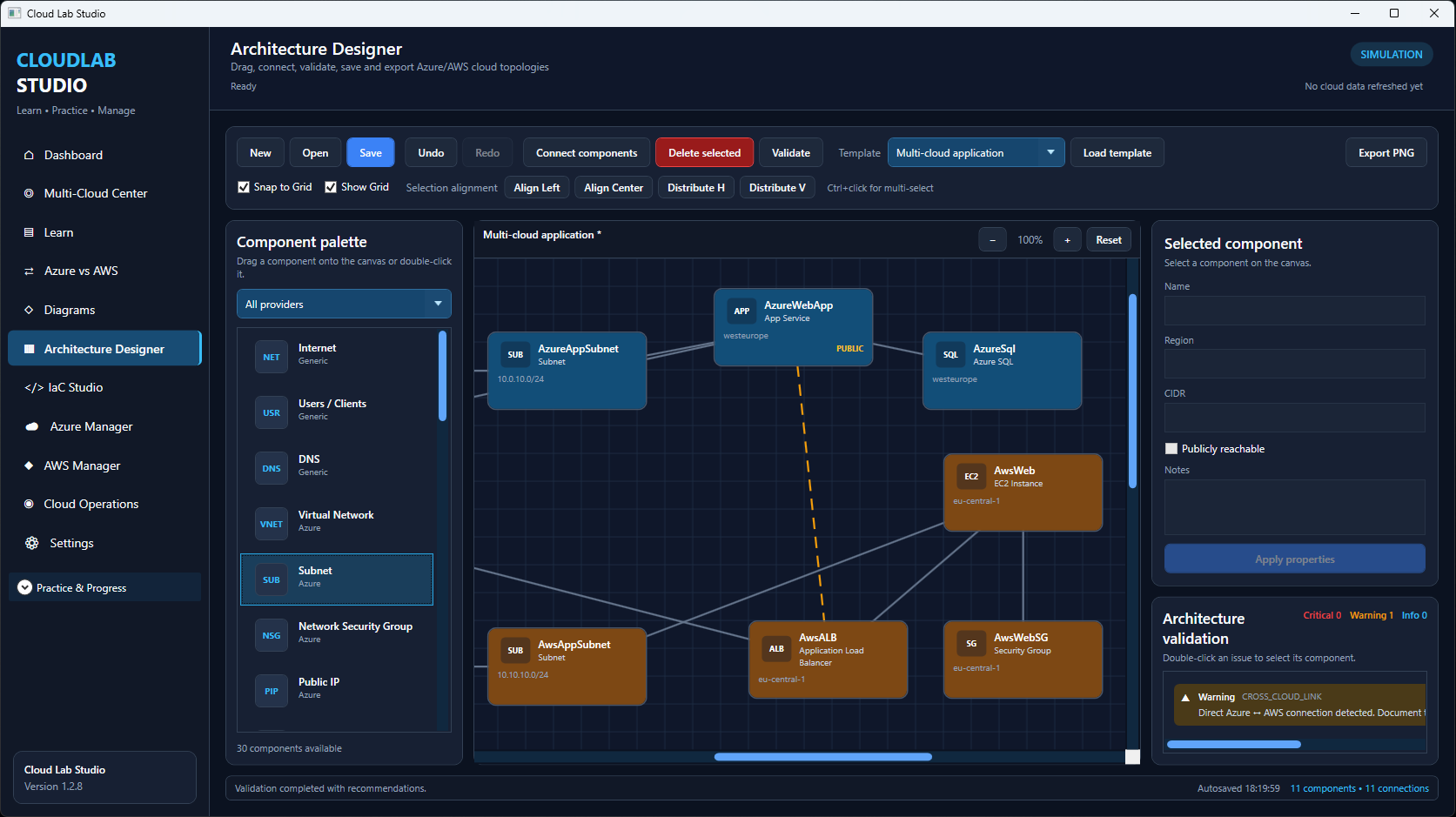This screenshot has width=1456, height=817.
Task: Click the EC2 icon on AwsWeb node
Action: (971, 476)
